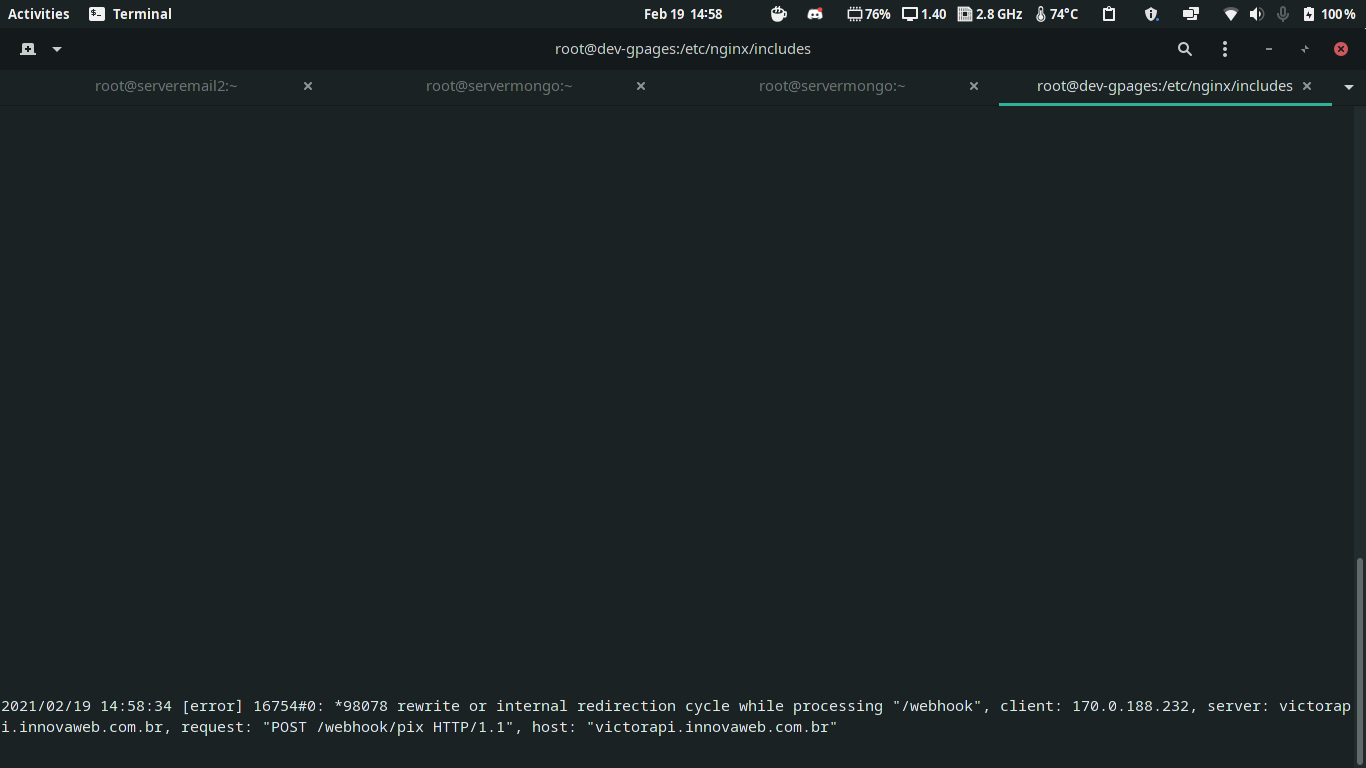
Task: Click the microphone indicator
Action: (x=1283, y=14)
